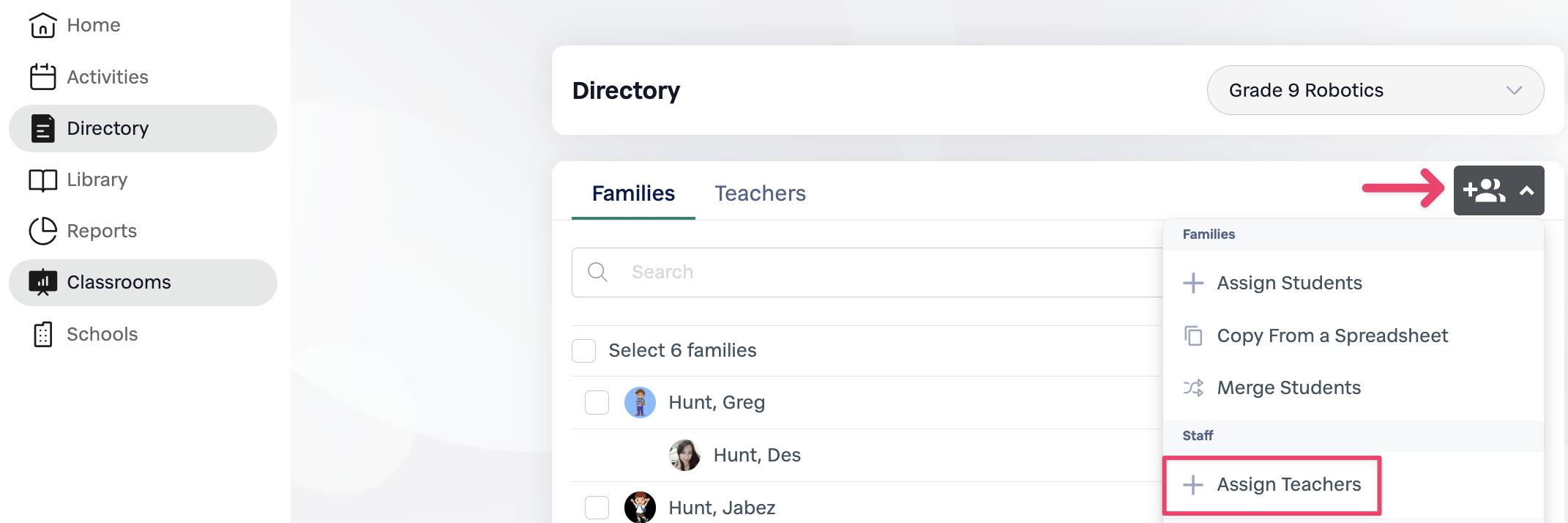1568x523 pixels.
Task: Check the Select 6 families checkbox
Action: [583, 351]
